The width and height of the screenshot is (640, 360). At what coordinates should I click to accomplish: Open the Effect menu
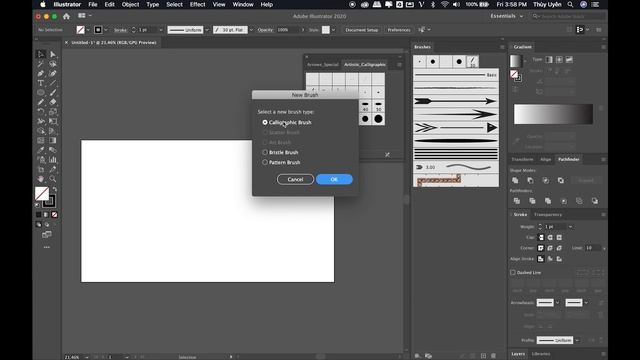(198, 4)
